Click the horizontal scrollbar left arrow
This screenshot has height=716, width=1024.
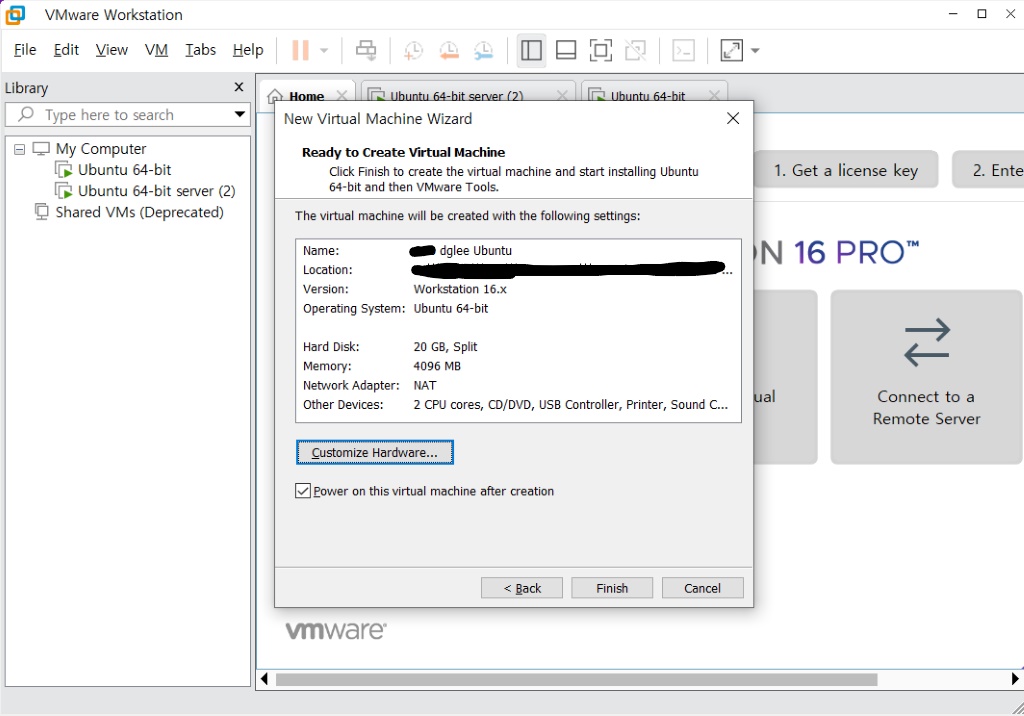264,679
